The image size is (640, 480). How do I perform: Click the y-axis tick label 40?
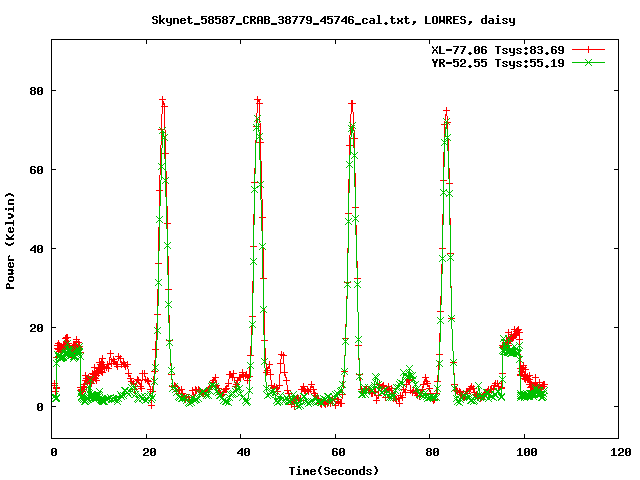[x=36, y=249]
